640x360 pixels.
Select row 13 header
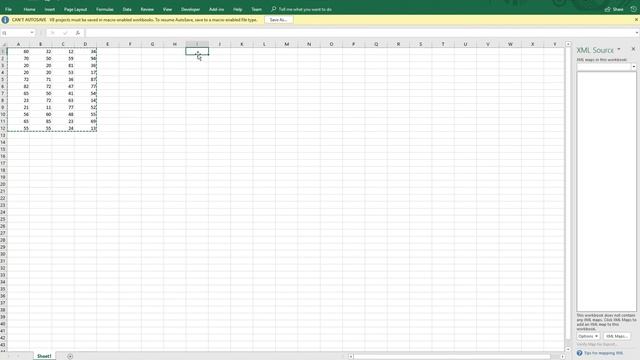(x=3, y=135)
